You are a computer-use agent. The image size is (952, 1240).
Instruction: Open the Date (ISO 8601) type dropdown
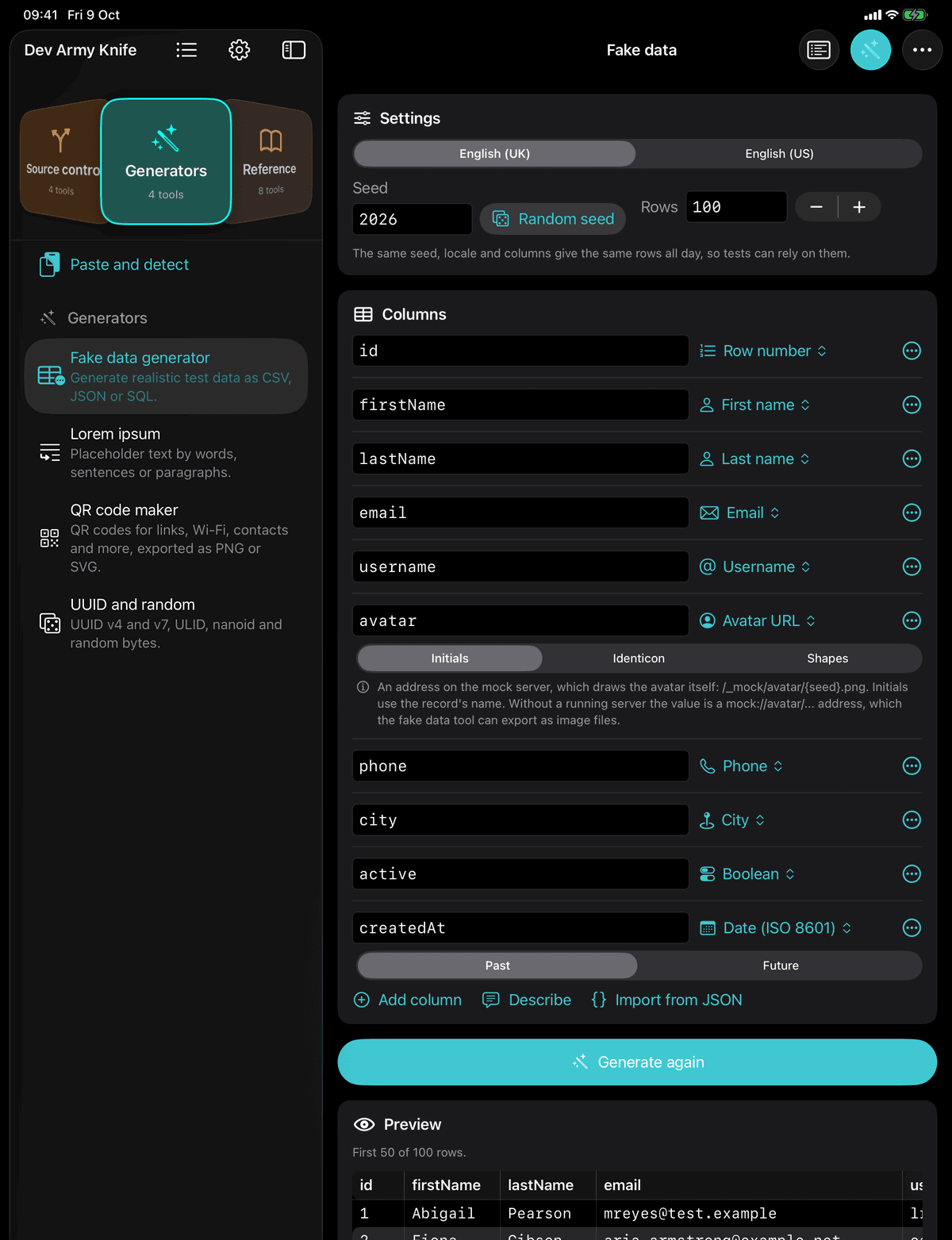776,927
